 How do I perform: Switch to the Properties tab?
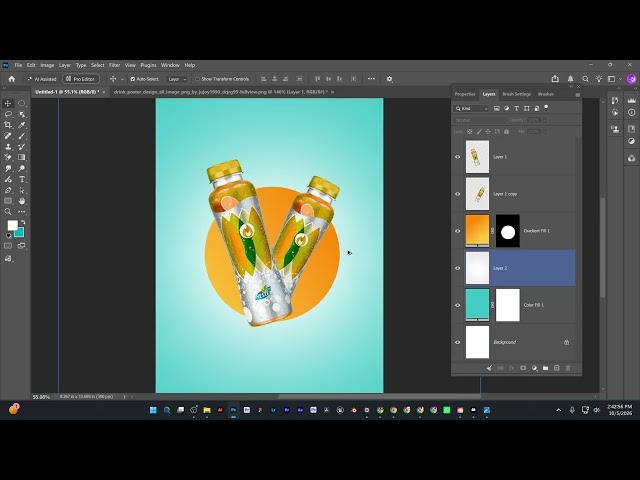465,94
